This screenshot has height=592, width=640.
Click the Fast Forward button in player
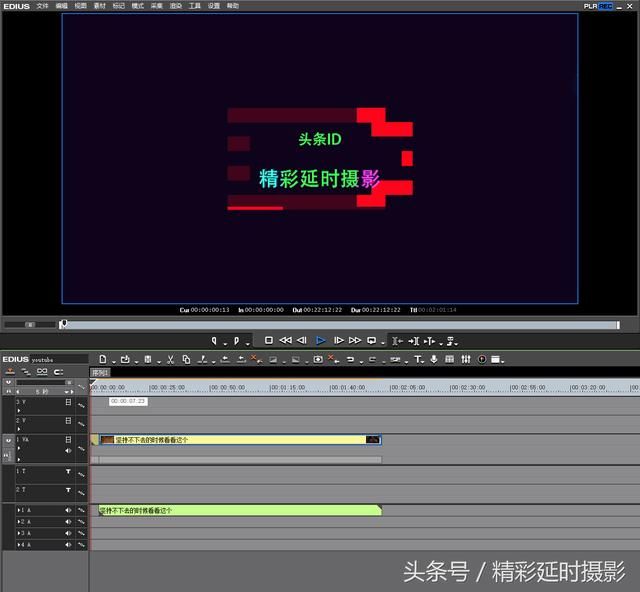click(355, 340)
